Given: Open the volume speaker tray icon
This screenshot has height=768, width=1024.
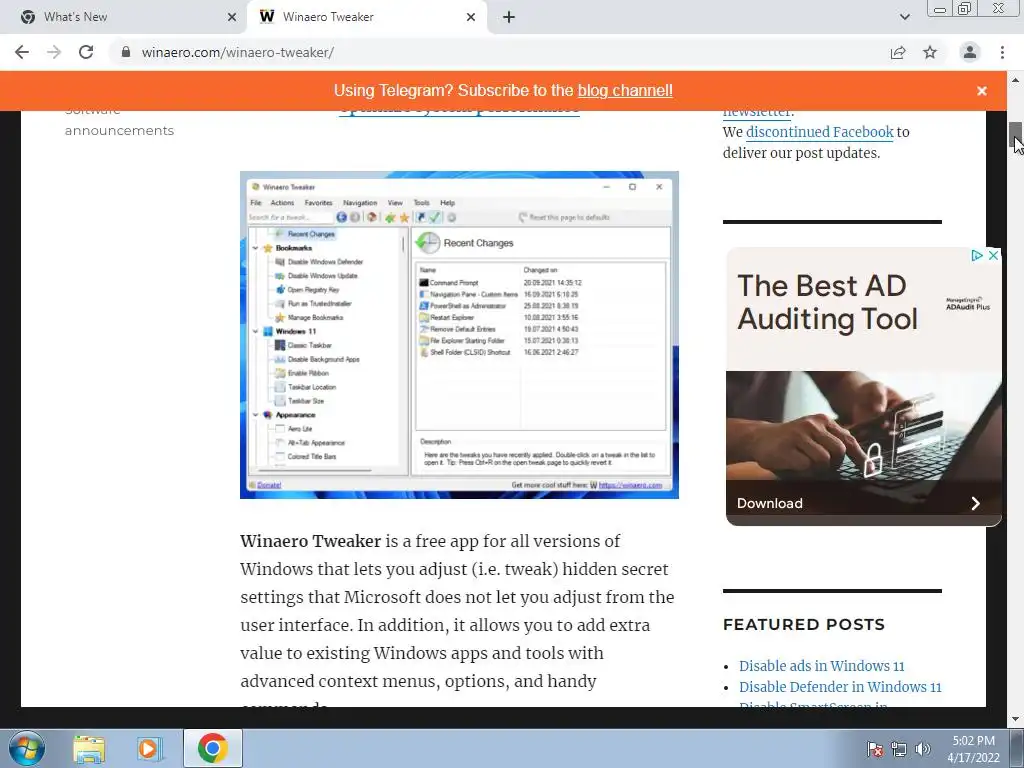Looking at the screenshot, I should click(923, 749).
